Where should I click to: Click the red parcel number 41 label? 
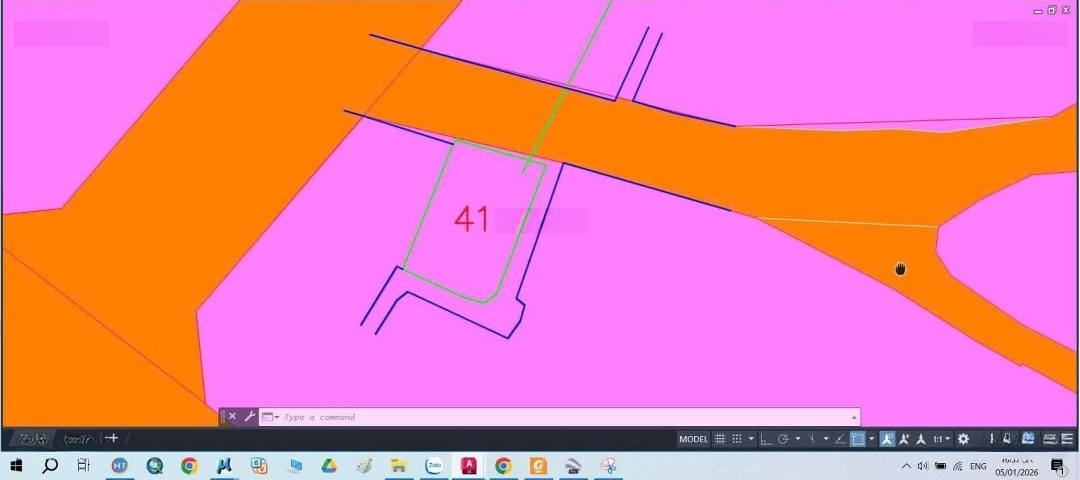471,219
